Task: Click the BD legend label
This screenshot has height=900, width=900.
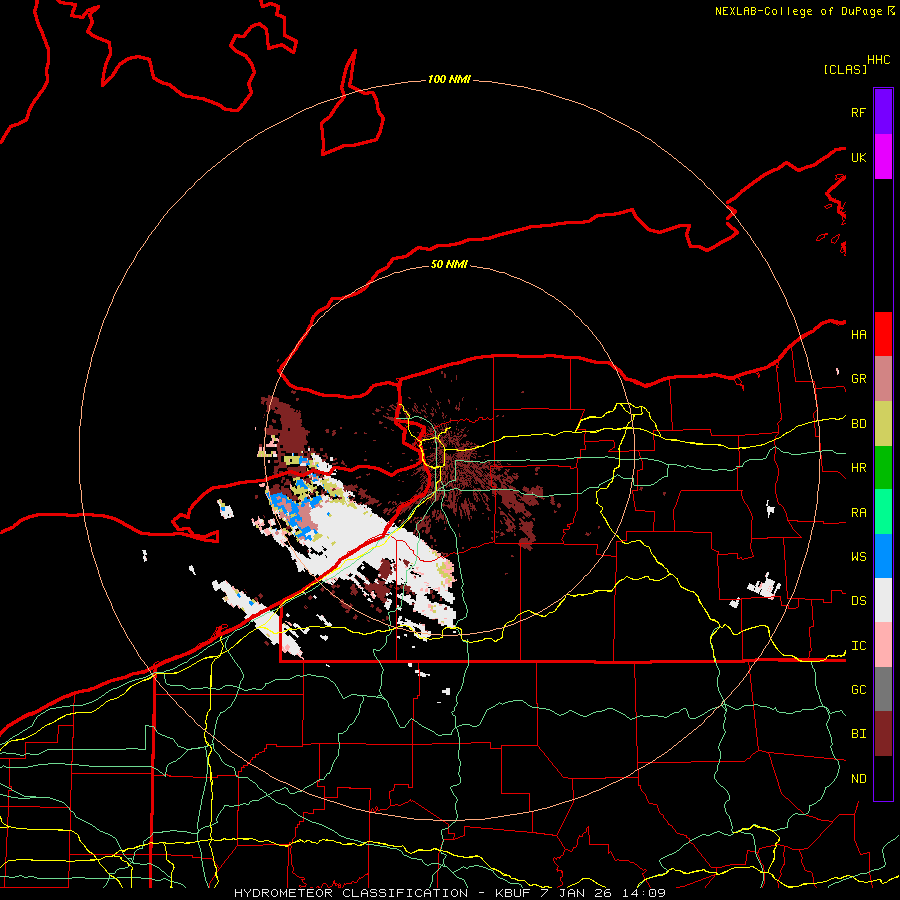Action: tap(858, 424)
